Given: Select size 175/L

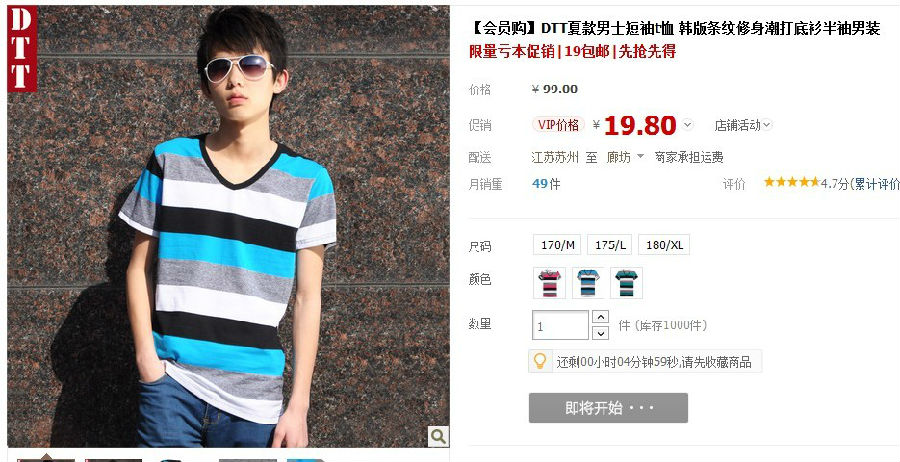Looking at the screenshot, I should pyautogui.click(x=610, y=245).
